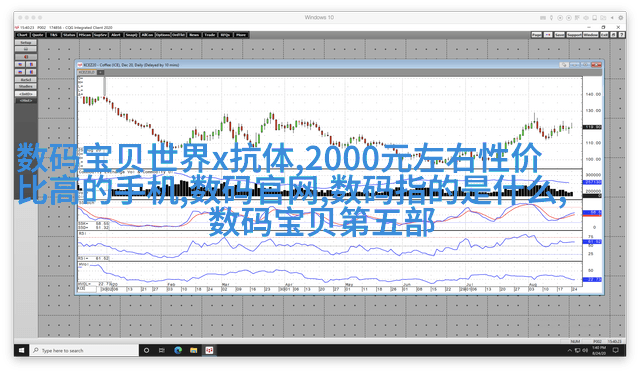Open the News toolbar button
Screen dimensions: 640x373
194,35
